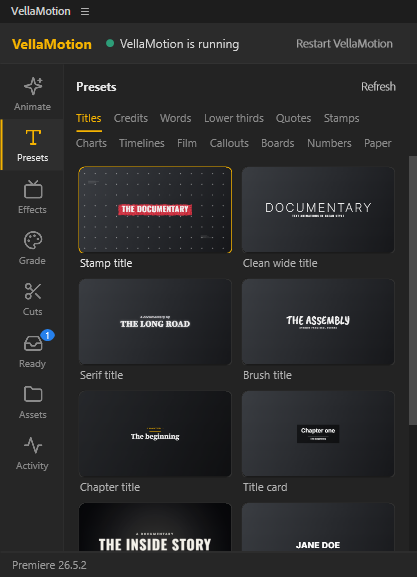Image resolution: width=417 pixels, height=577 pixels.
Task: Open the Animate section icon
Action: pos(33,86)
